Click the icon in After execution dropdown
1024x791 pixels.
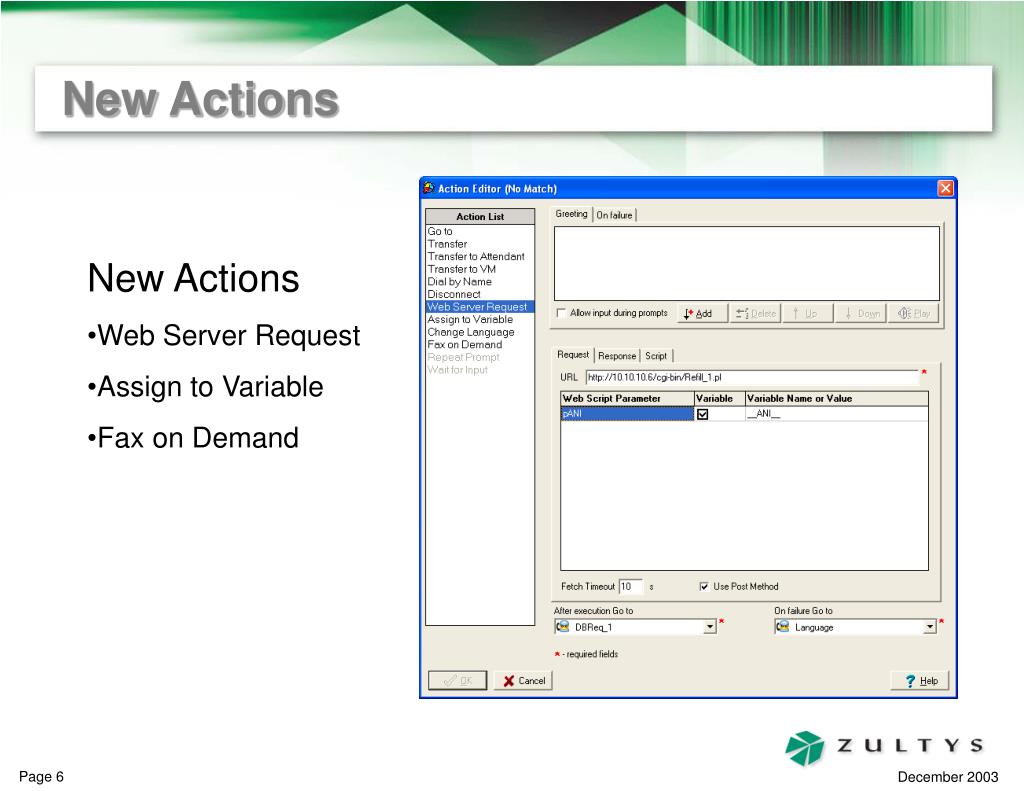click(562, 626)
